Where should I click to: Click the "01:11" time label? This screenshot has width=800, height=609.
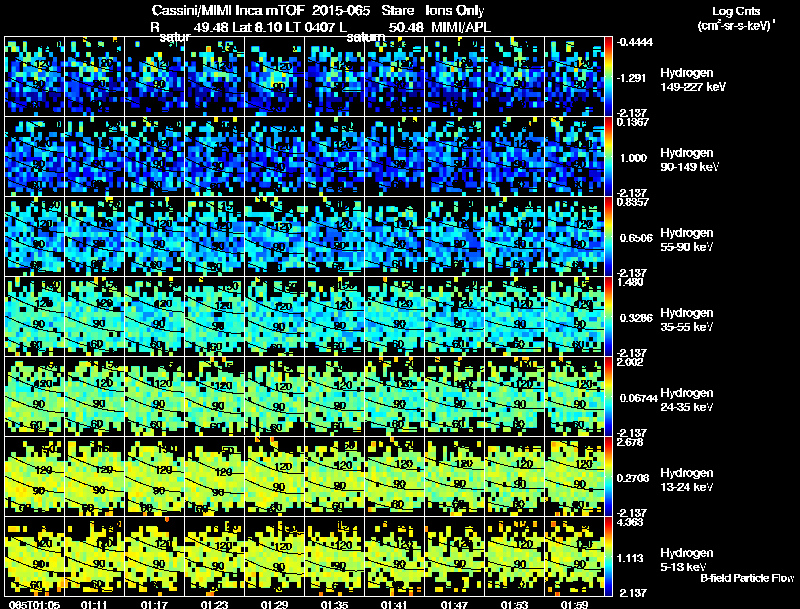point(94,604)
